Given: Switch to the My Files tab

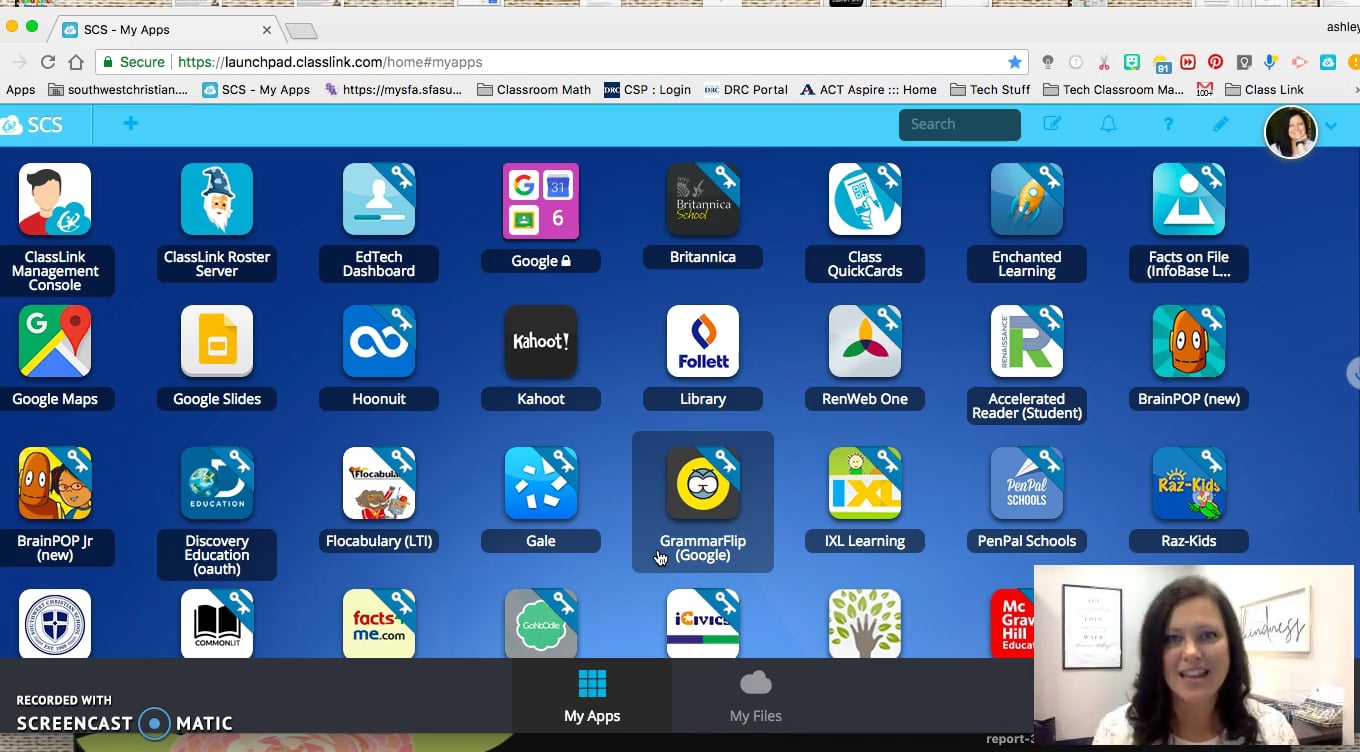Looking at the screenshot, I should pos(756,698).
